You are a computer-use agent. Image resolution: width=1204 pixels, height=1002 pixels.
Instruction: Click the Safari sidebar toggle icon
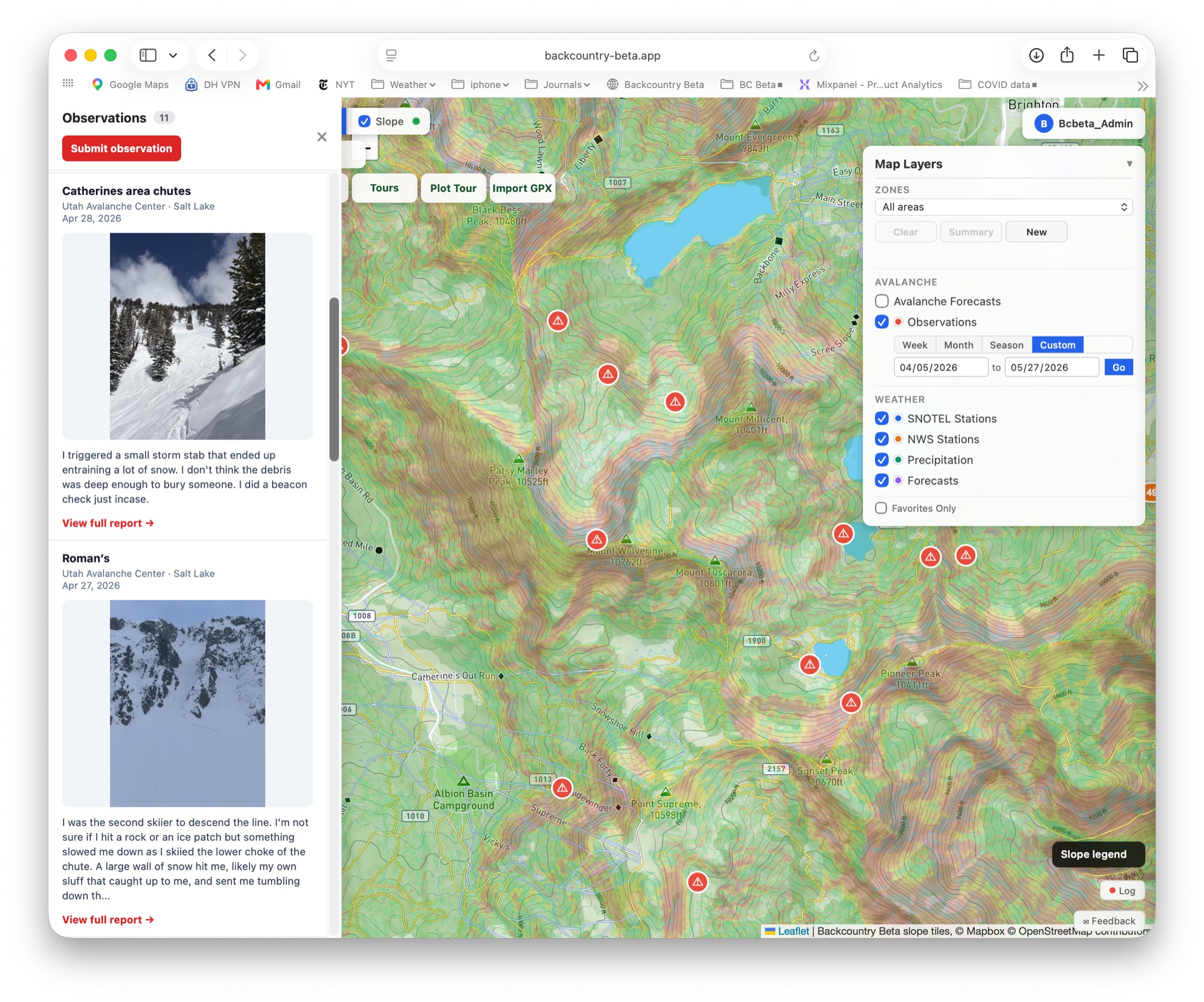(x=148, y=55)
